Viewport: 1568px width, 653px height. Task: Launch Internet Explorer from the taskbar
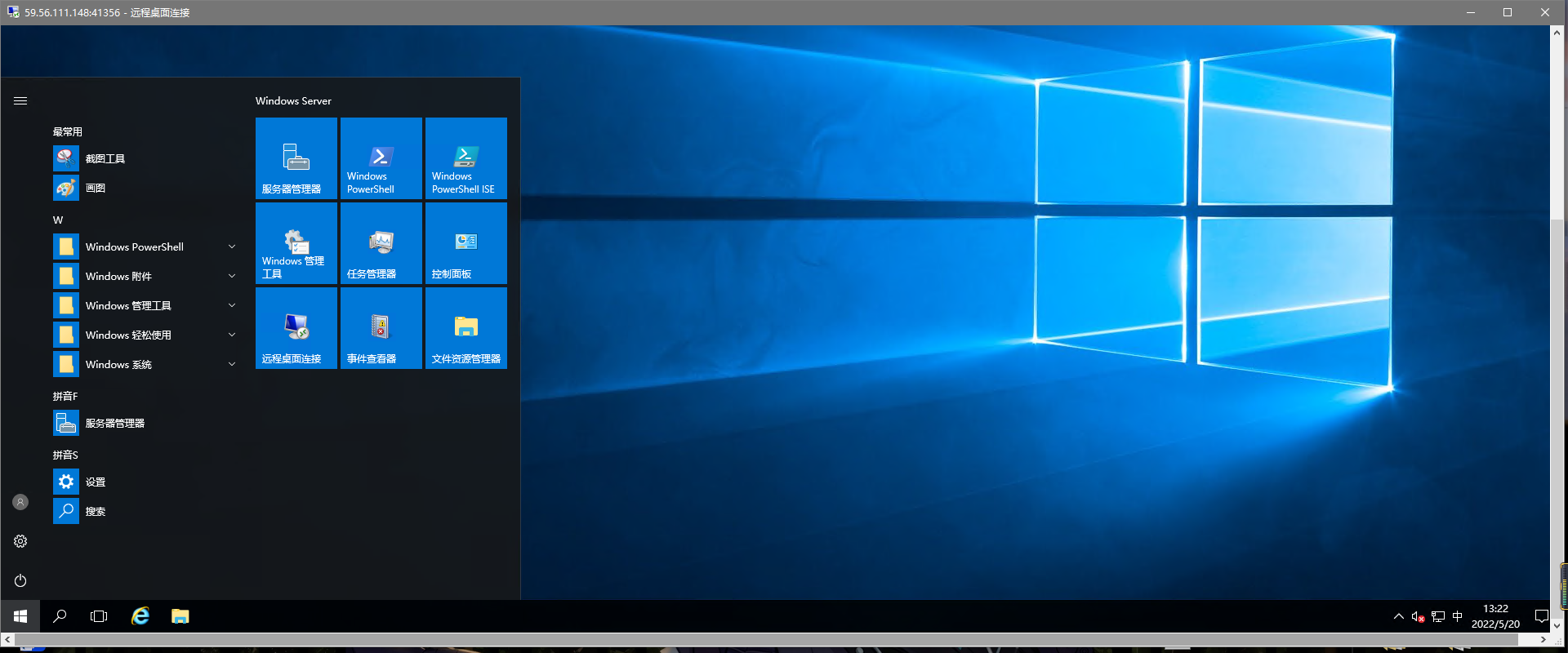140,616
